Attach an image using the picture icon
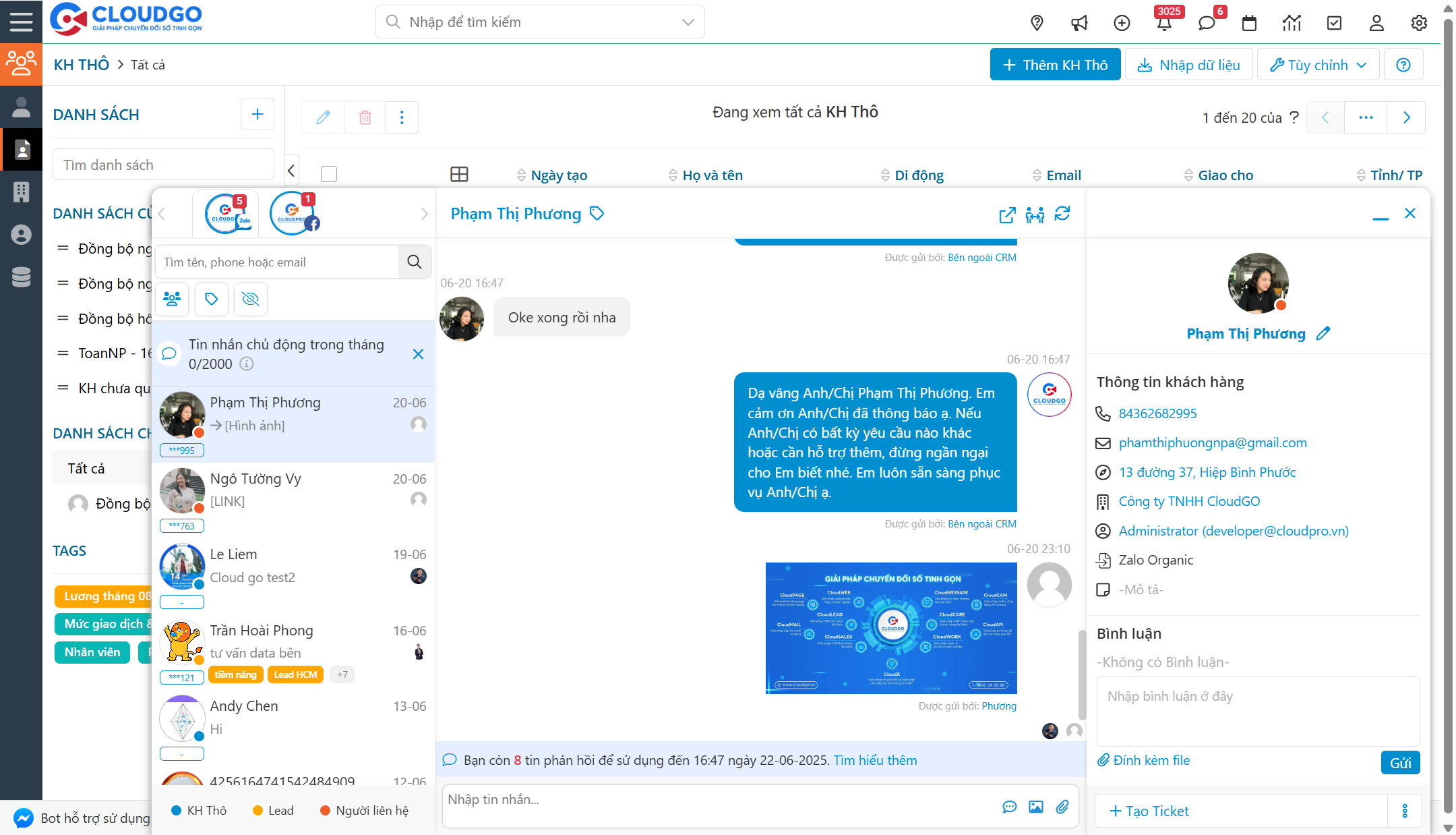The height and width of the screenshot is (835, 1456). point(1036,806)
